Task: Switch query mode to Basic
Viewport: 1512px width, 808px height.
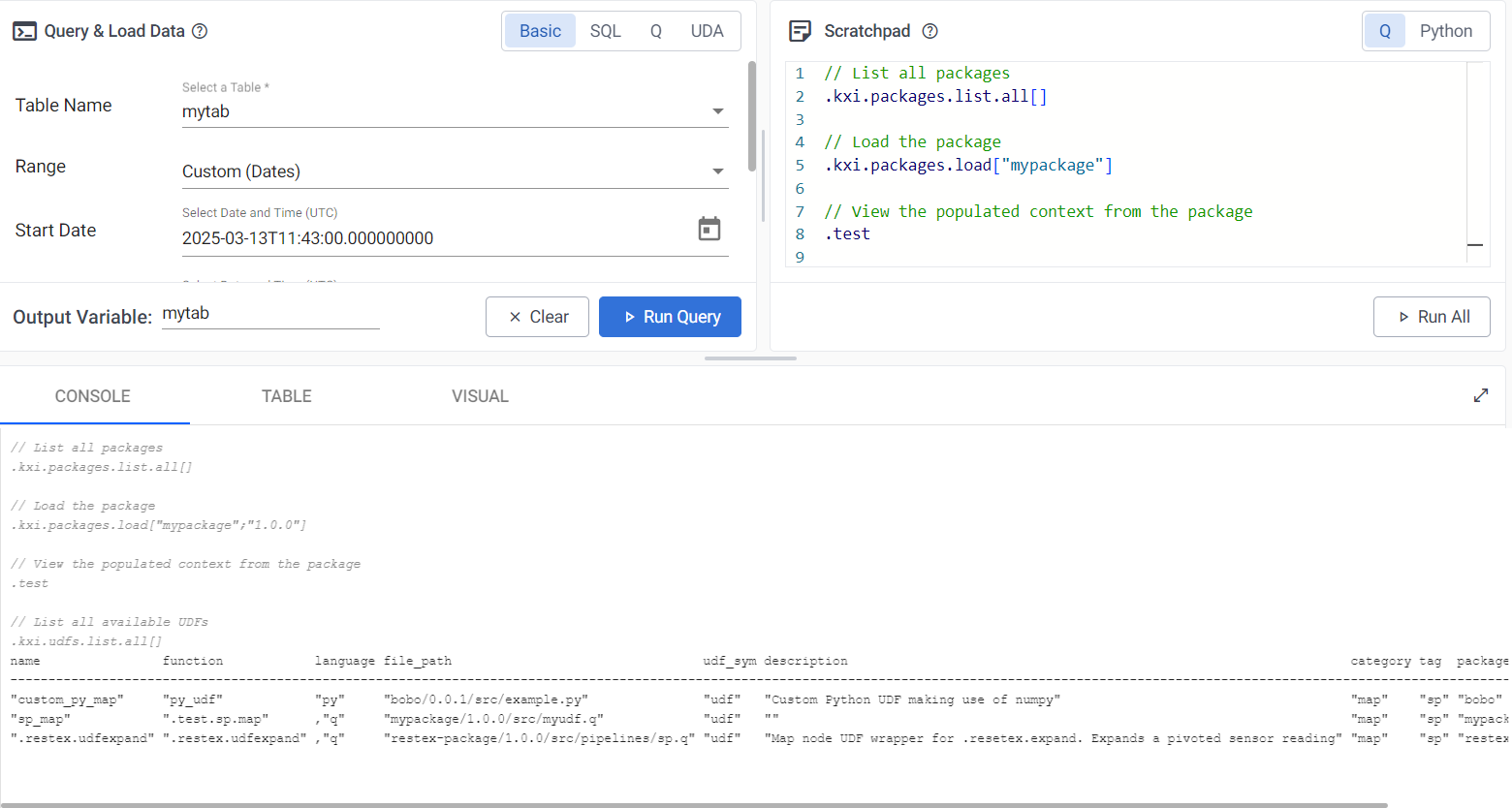Action: tap(540, 31)
